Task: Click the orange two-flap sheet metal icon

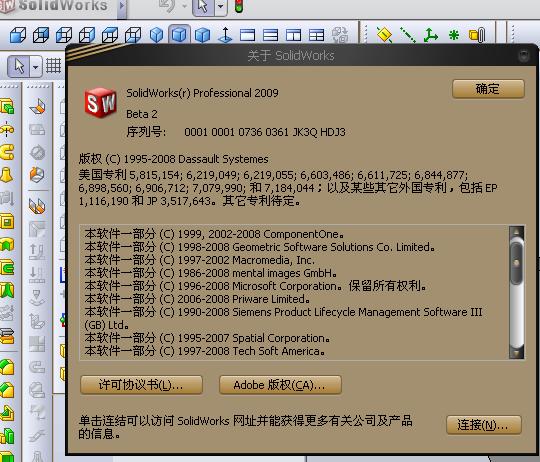Action: 37,206
